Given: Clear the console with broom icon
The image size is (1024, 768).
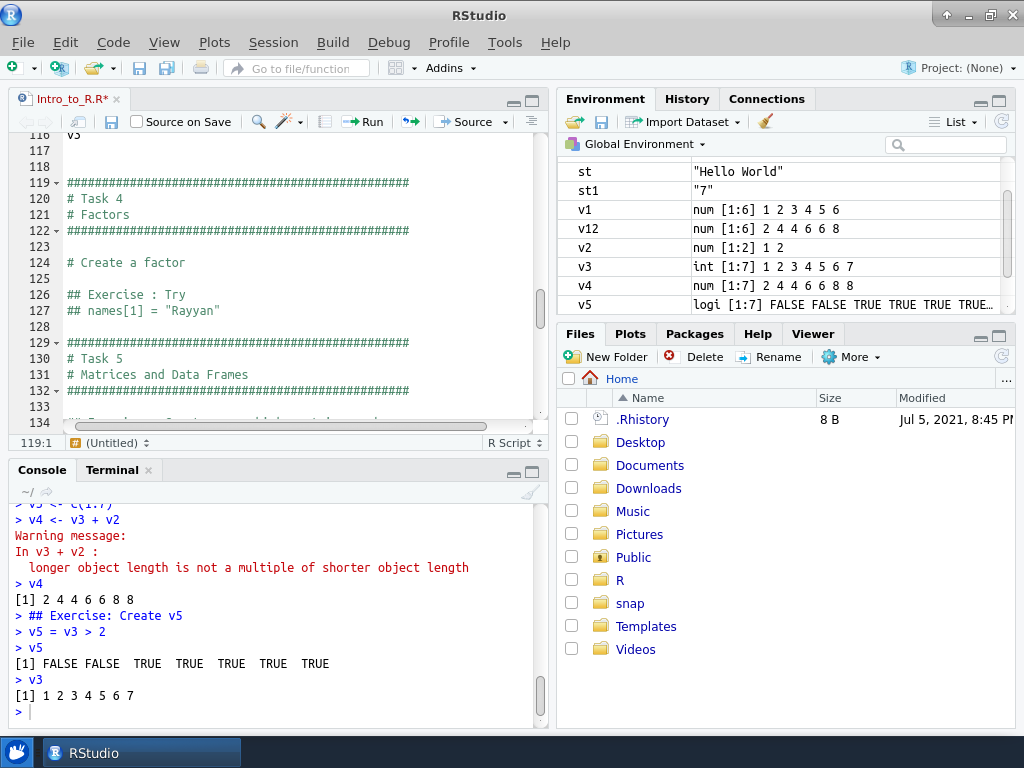Looking at the screenshot, I should pyautogui.click(x=530, y=492).
